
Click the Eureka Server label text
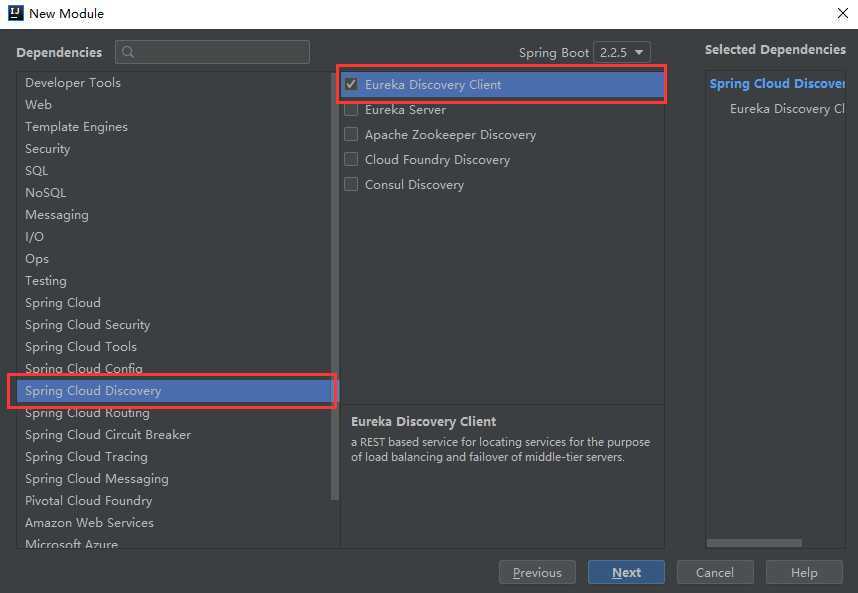point(405,109)
